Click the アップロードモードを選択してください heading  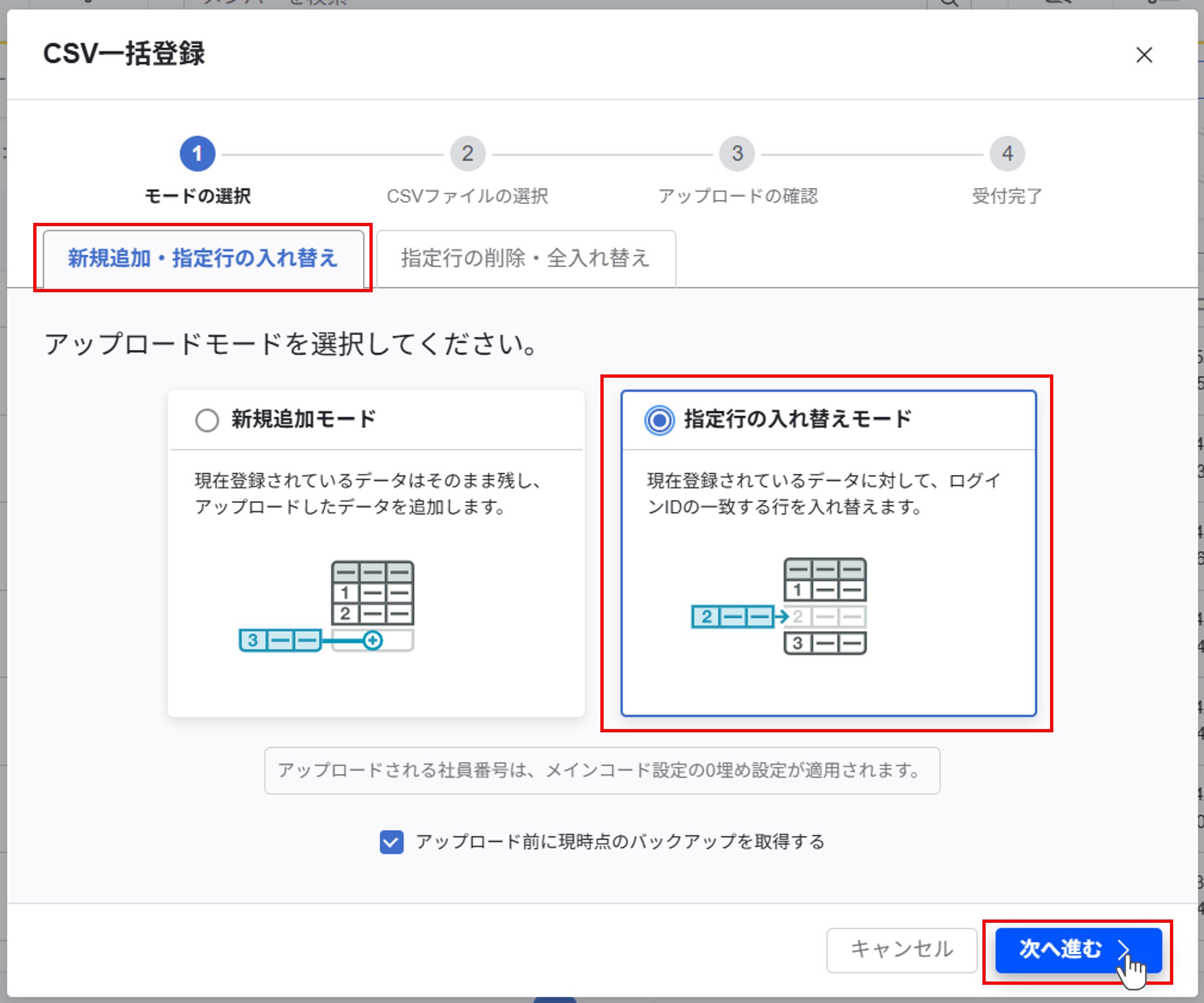tap(291, 344)
